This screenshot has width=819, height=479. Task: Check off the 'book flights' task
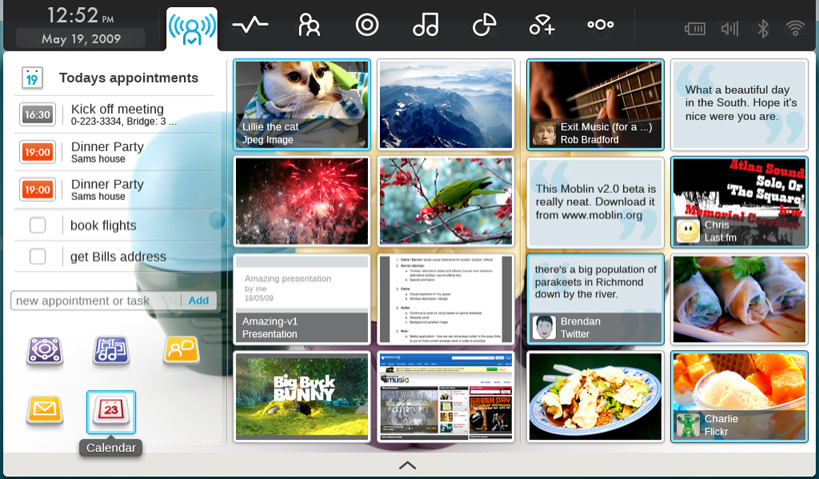(38, 225)
